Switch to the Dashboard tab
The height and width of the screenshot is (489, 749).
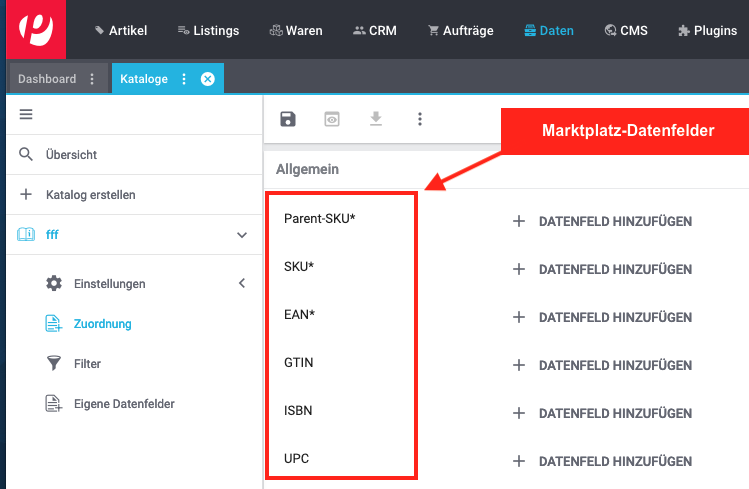point(47,79)
